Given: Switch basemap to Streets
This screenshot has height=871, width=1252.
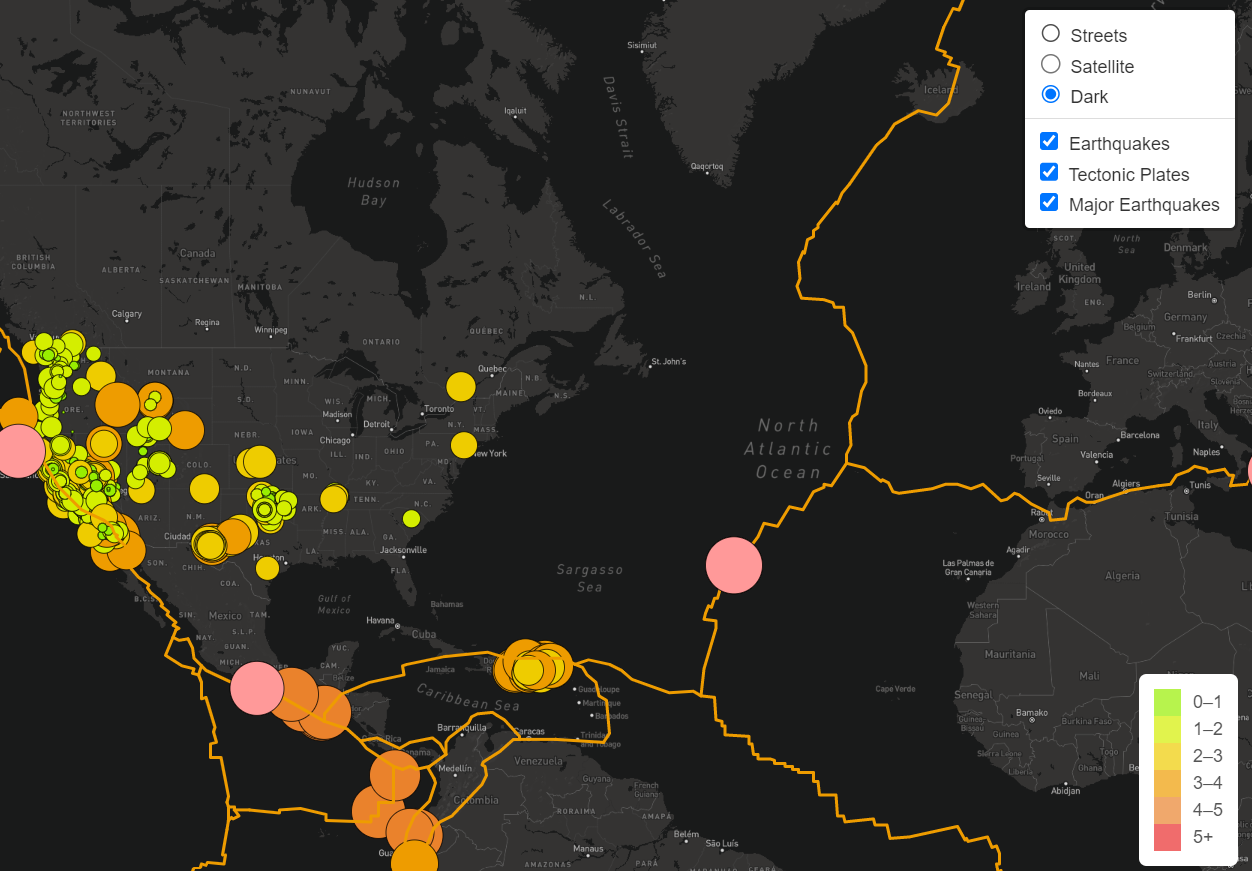Looking at the screenshot, I should 1050,33.
